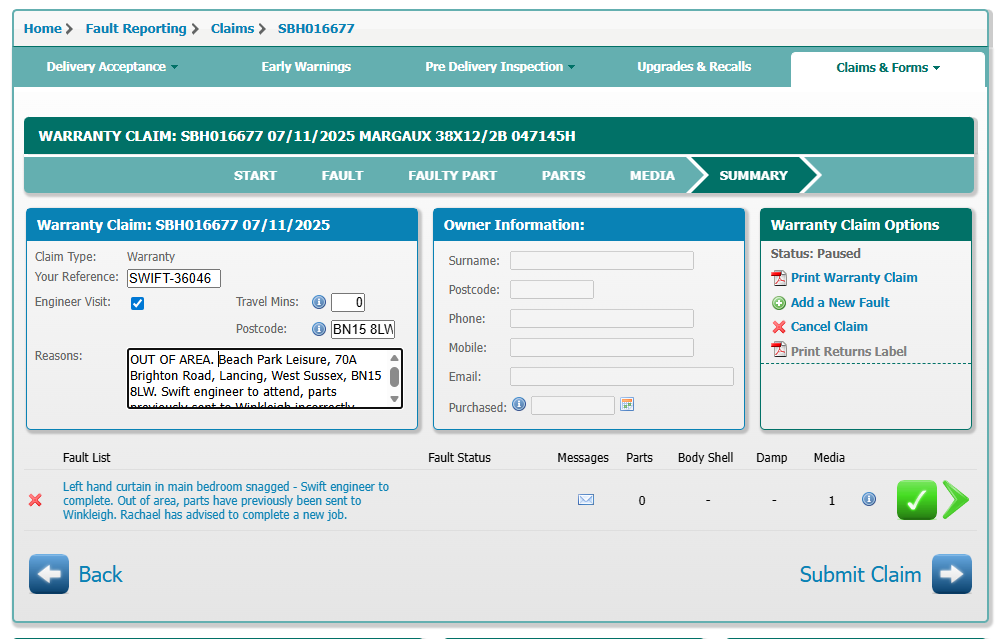
Task: Select Cancel Claim option
Action: point(828,327)
